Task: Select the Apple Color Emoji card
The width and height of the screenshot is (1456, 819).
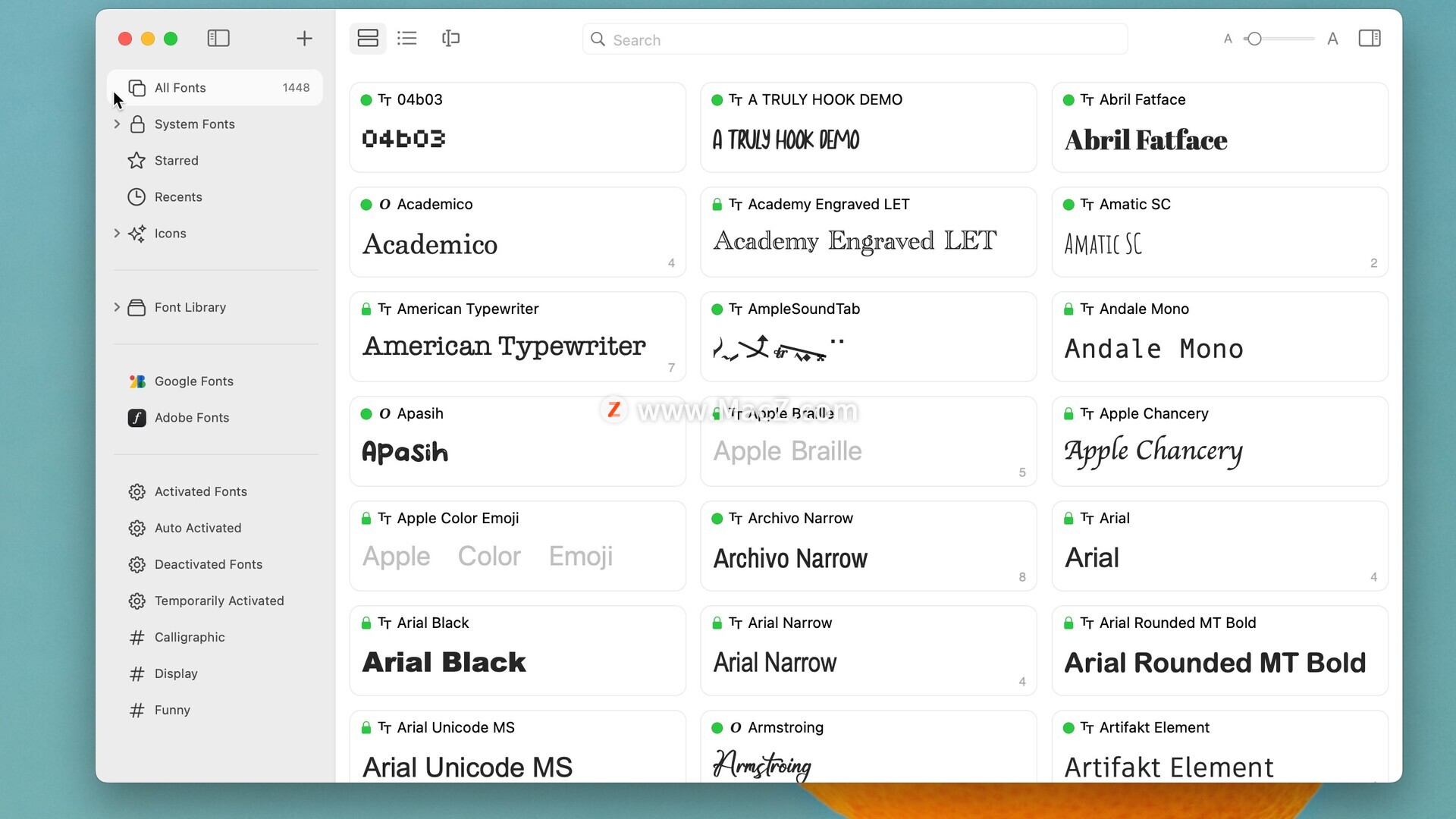Action: (x=517, y=546)
